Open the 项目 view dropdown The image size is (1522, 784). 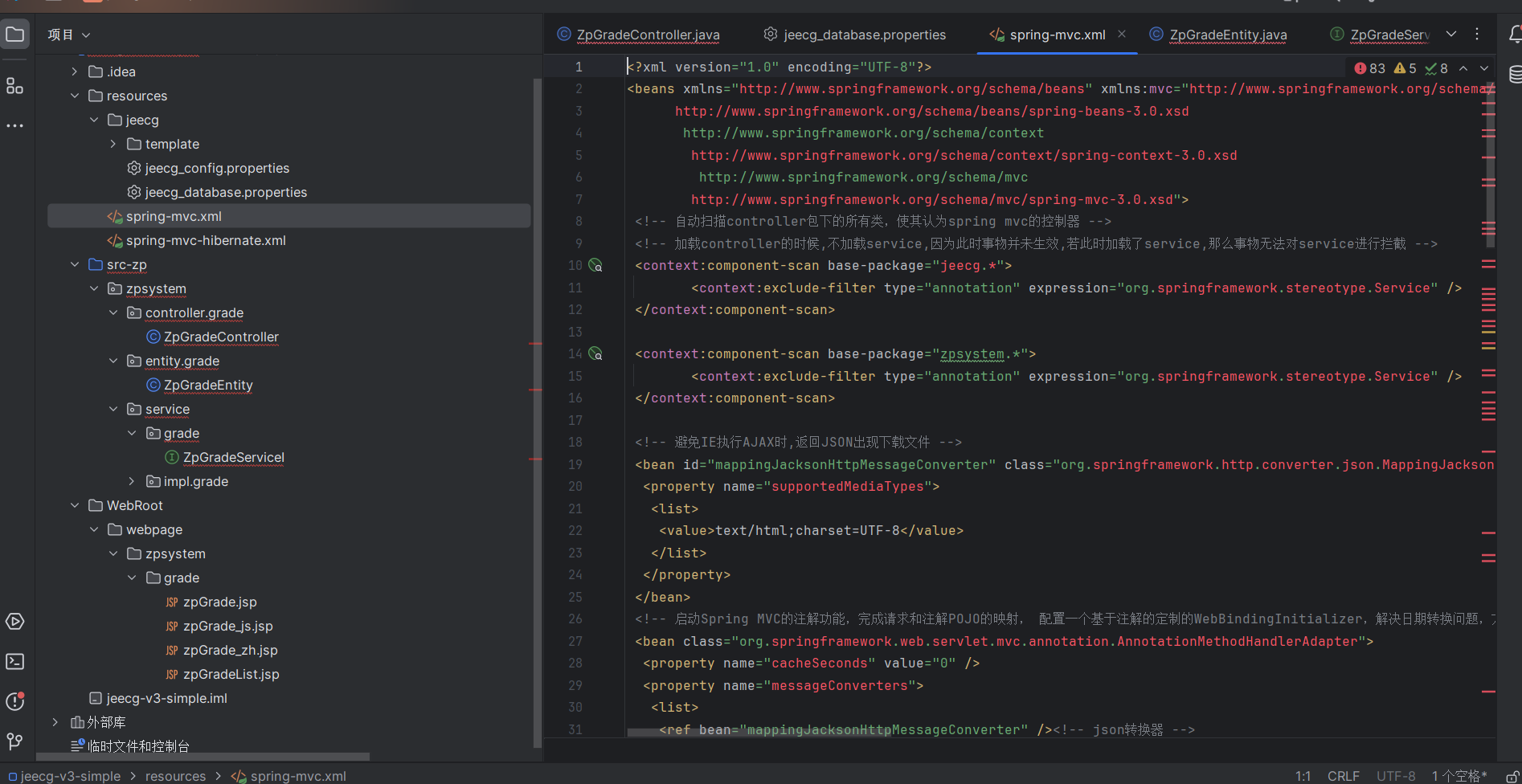[68, 35]
